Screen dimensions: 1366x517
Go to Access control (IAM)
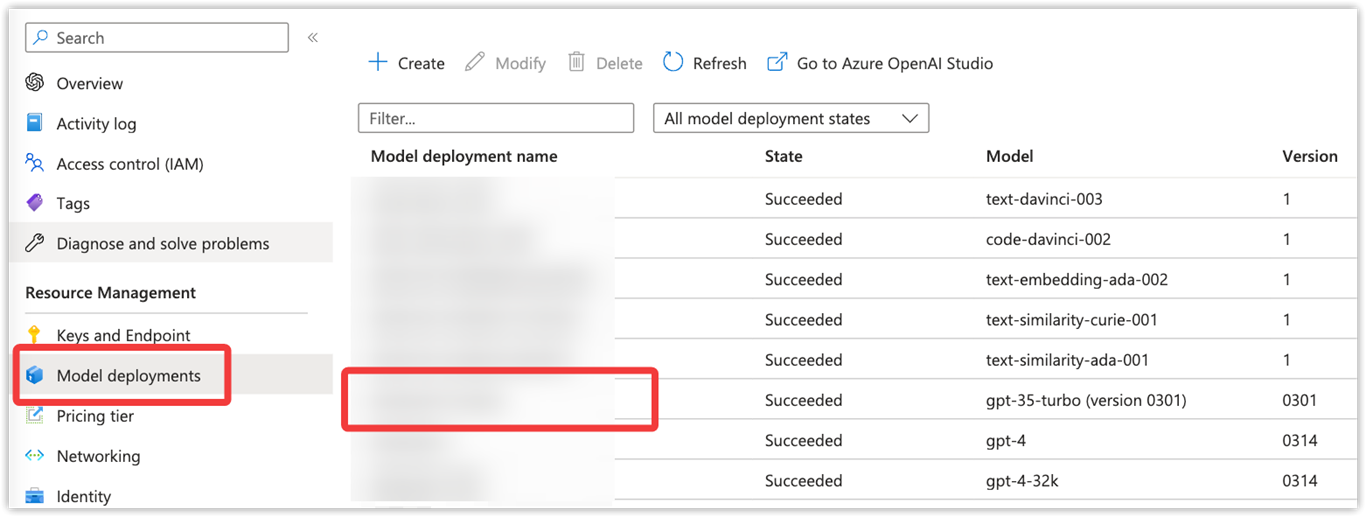(130, 164)
